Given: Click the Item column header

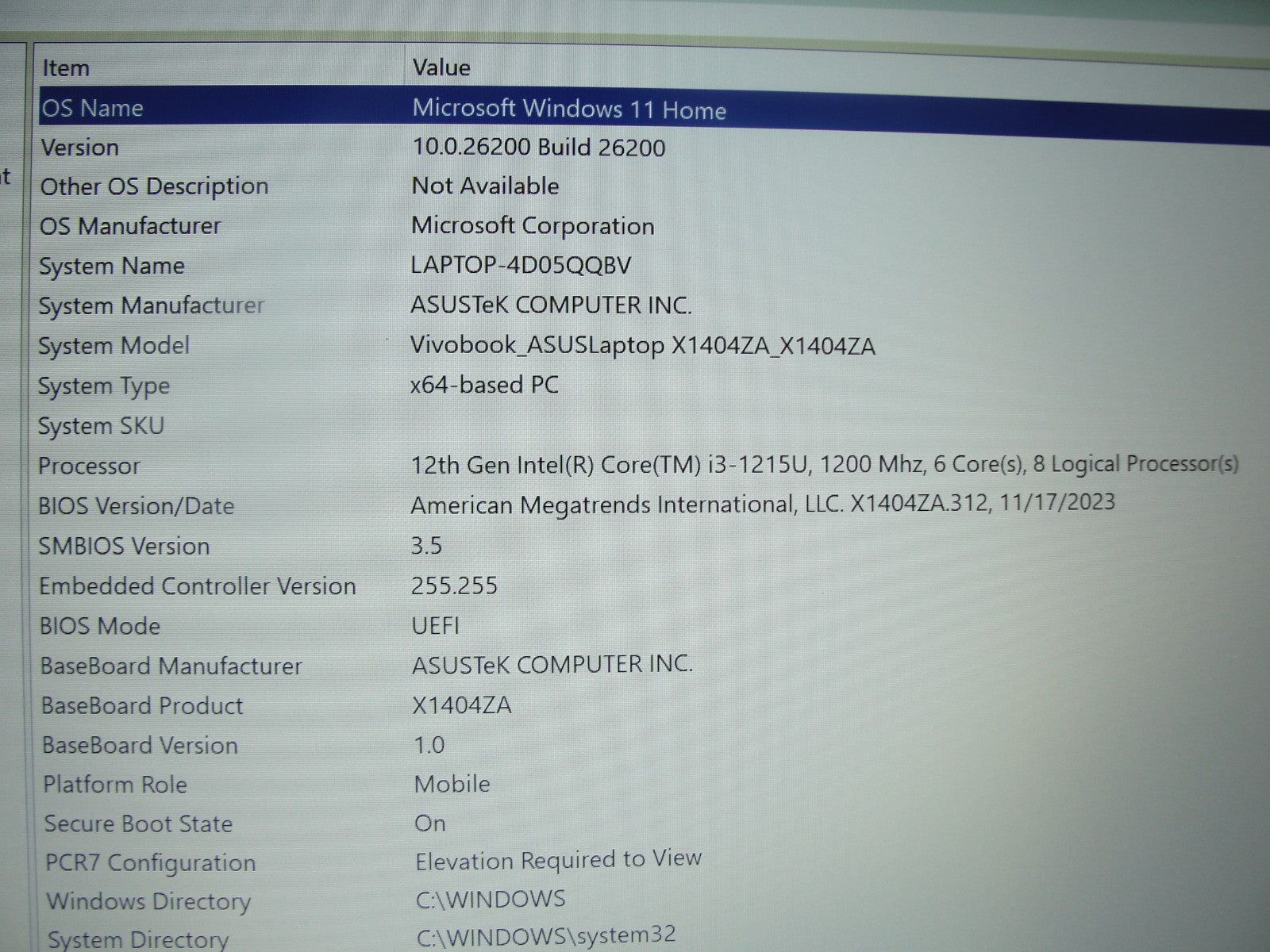Looking at the screenshot, I should pos(66,68).
